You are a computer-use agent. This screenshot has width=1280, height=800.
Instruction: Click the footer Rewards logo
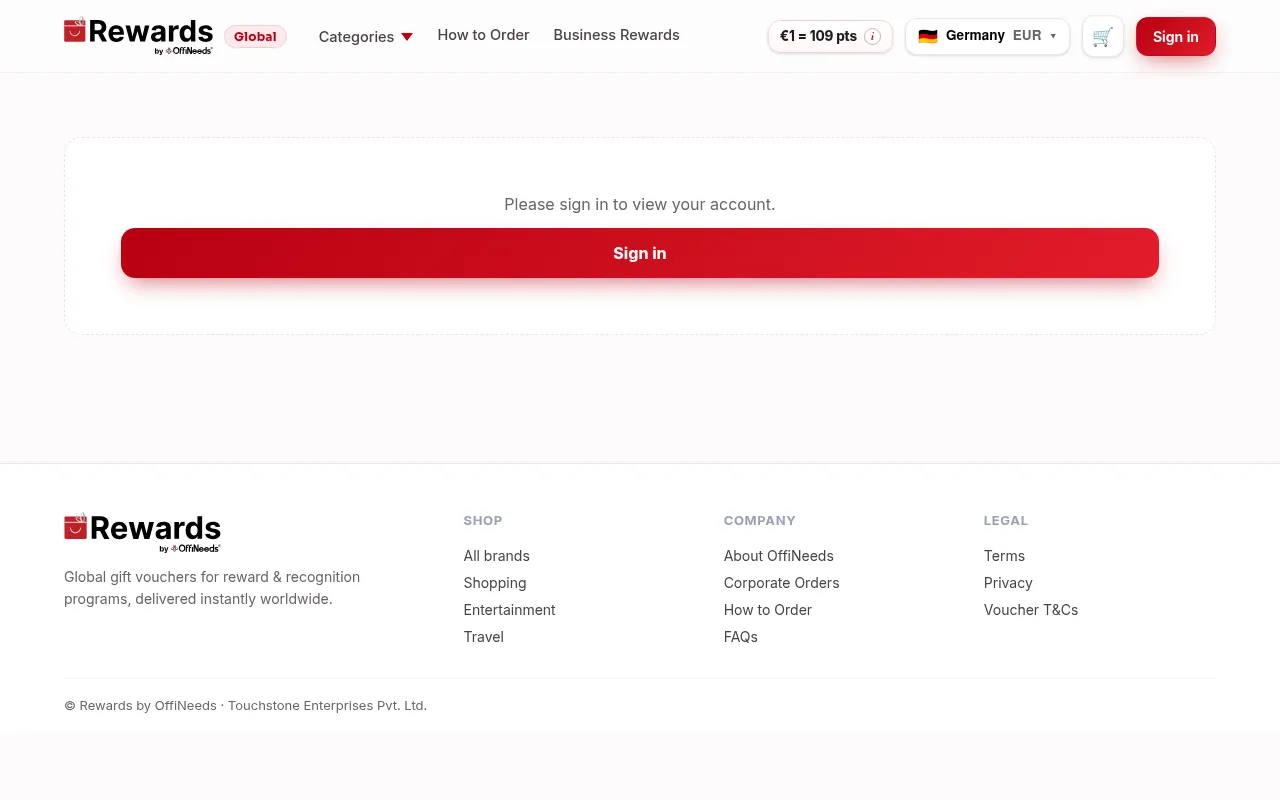142,532
